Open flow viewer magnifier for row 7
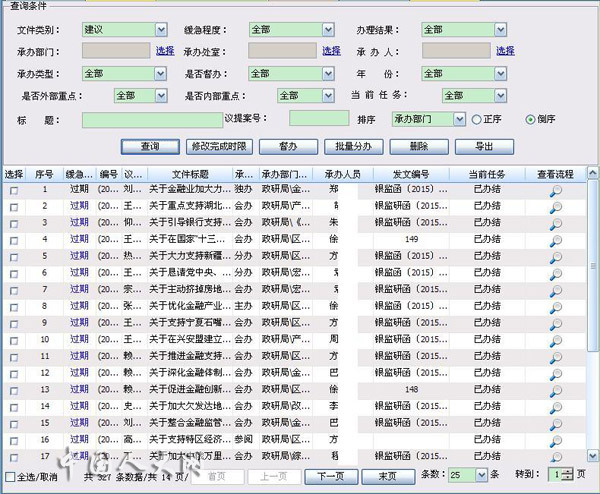600x494 pixels. click(556, 291)
